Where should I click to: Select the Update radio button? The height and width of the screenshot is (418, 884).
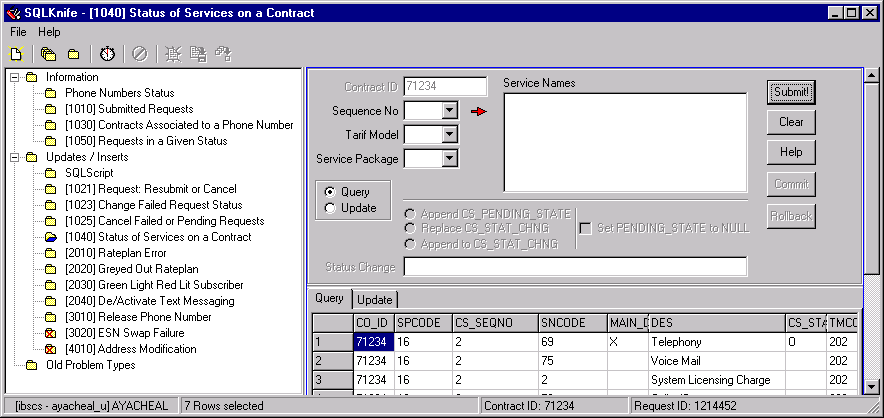tap(330, 208)
